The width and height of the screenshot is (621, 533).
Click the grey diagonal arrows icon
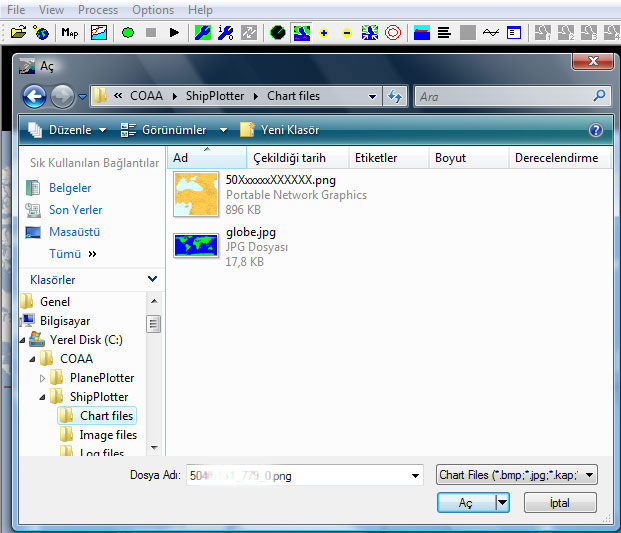(x=249, y=32)
